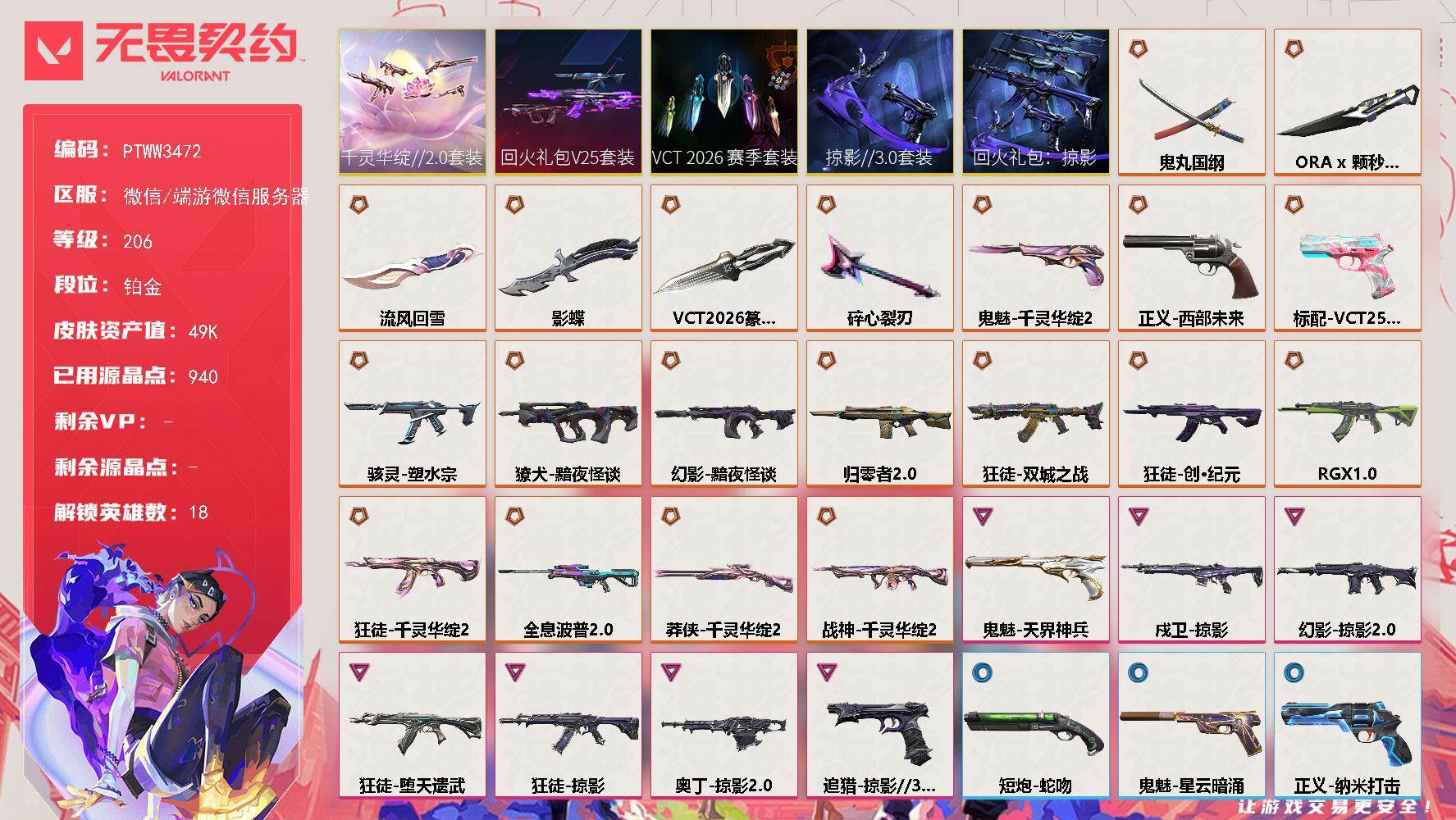Select the 归零者2.0 weapon card
The height and width of the screenshot is (820, 1456).
click(879, 413)
